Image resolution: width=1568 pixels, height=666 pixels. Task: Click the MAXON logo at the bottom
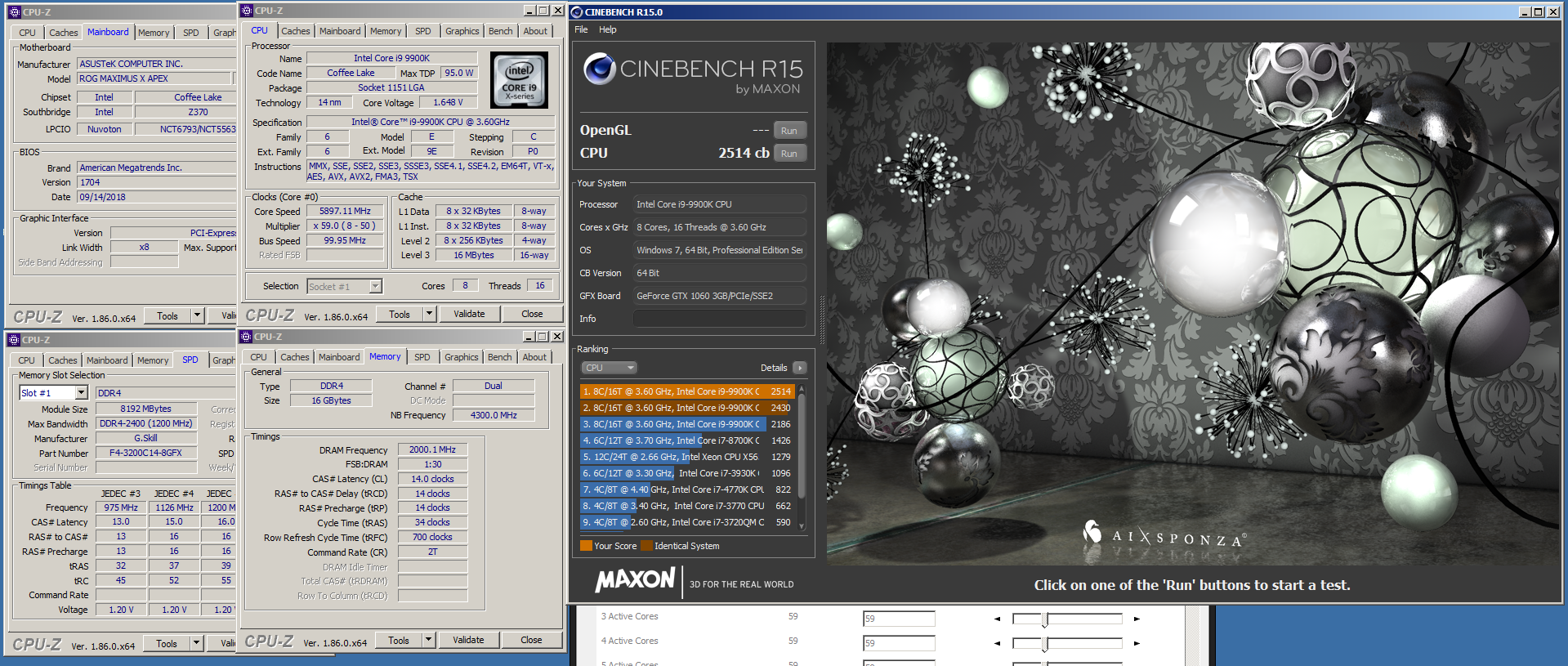click(635, 580)
